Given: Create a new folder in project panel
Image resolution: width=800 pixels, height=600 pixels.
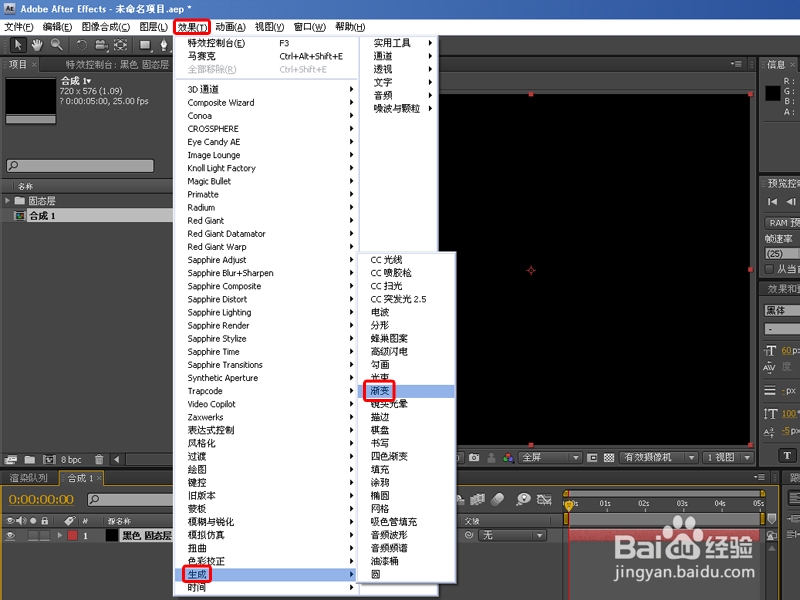Looking at the screenshot, I should (30, 460).
